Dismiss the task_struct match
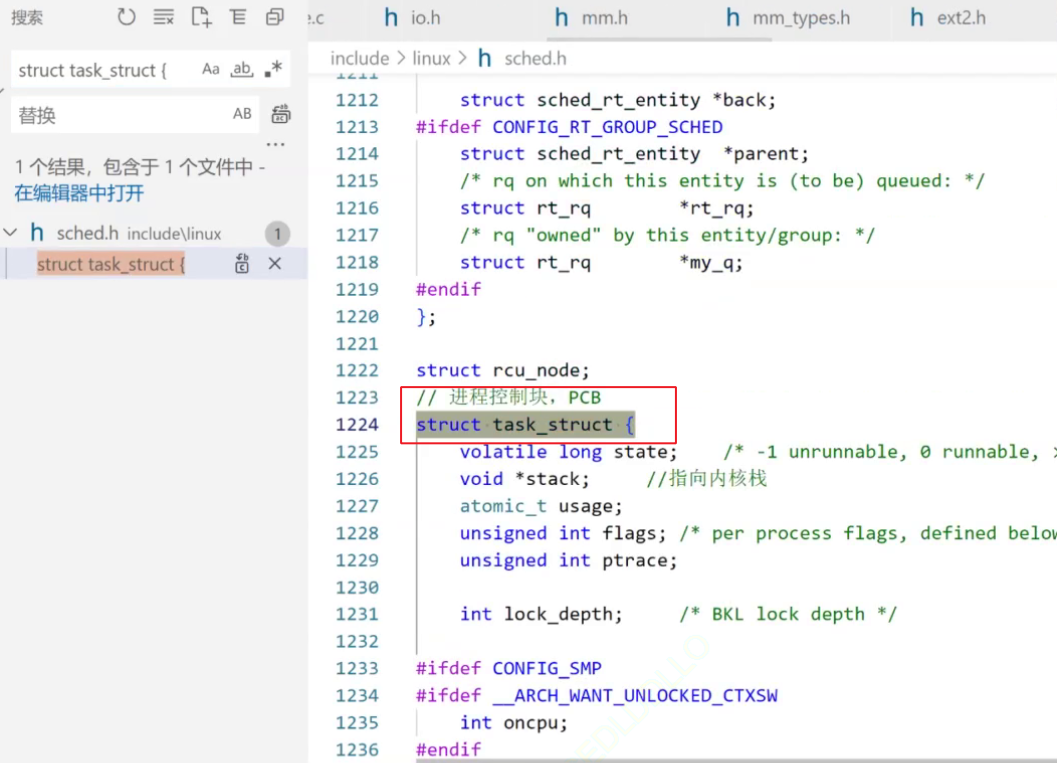 click(x=274, y=264)
